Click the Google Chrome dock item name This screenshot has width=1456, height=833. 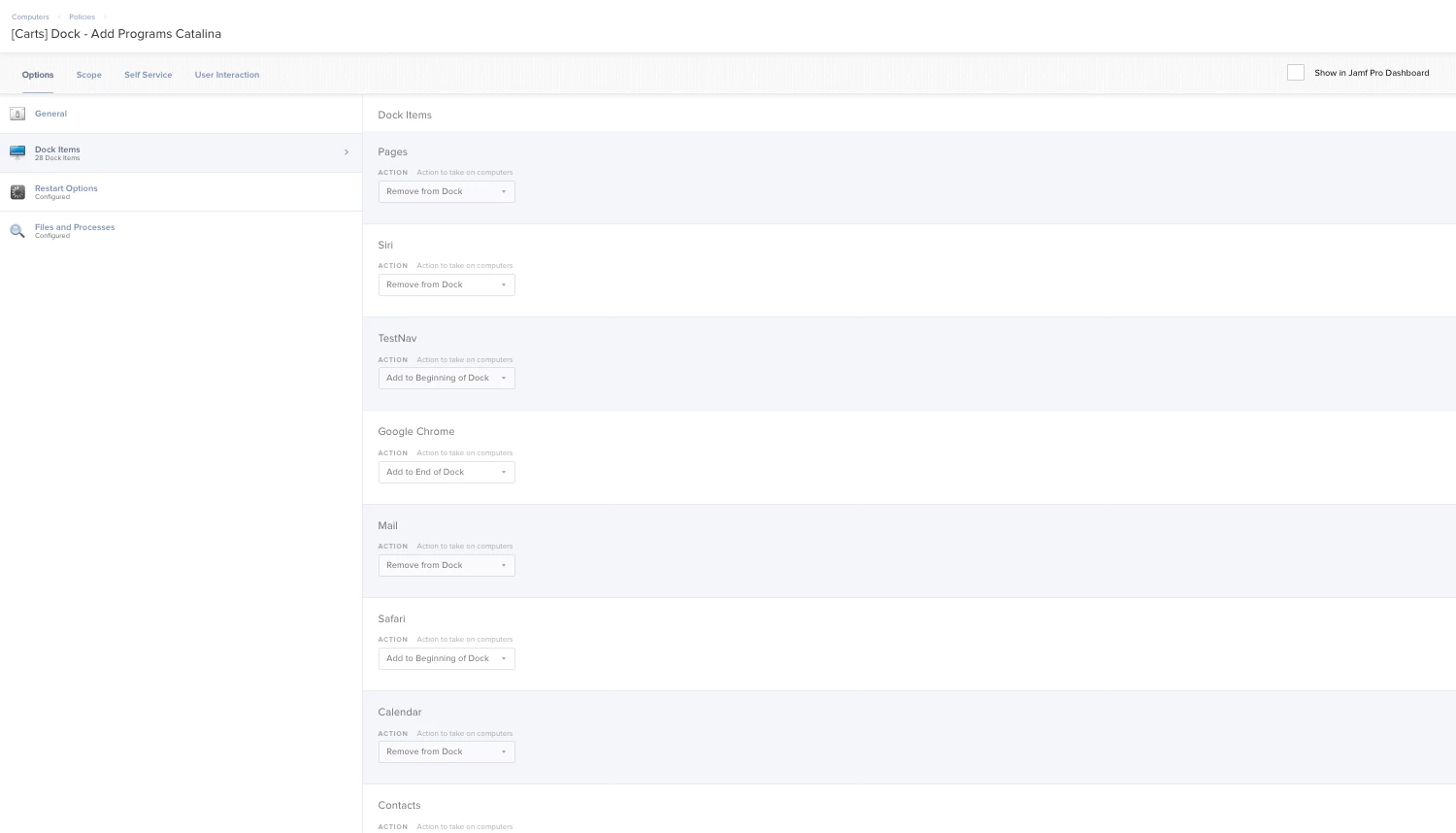(416, 431)
